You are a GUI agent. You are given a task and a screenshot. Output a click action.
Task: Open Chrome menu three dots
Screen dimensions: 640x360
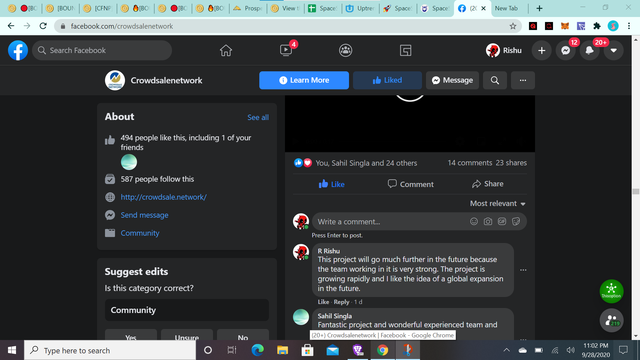(629, 26)
